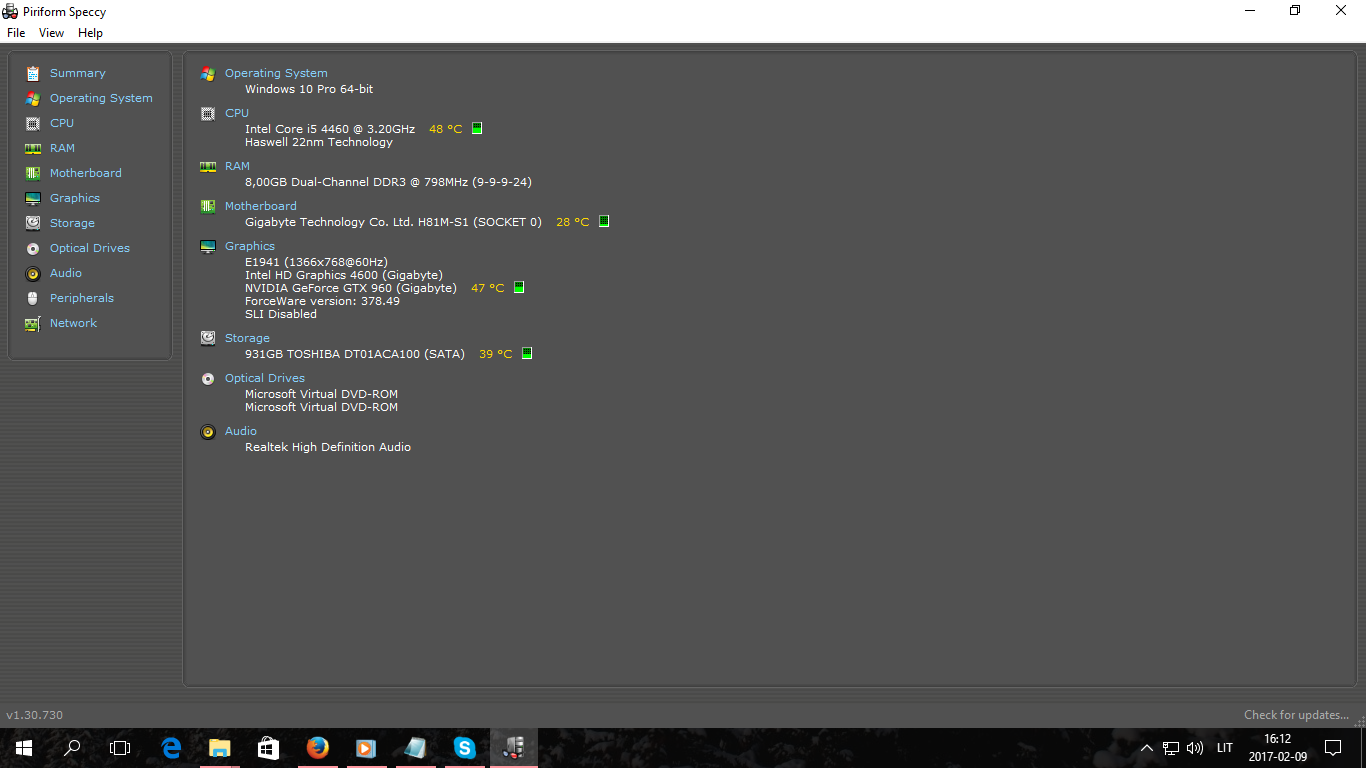This screenshot has height=768, width=1366.
Task: Open the Optical Drives heading link in summary
Action: [x=265, y=378]
